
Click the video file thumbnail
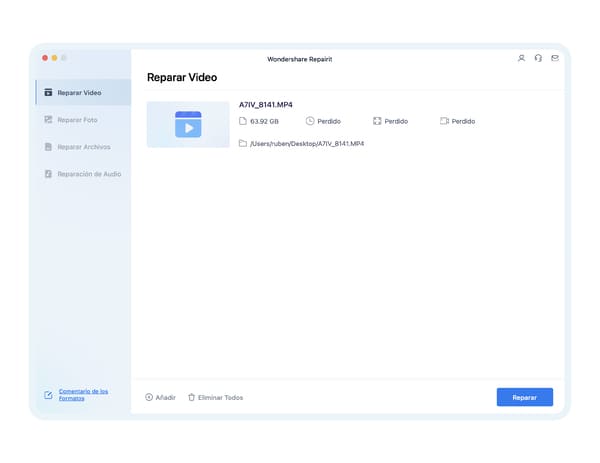[x=188, y=124]
